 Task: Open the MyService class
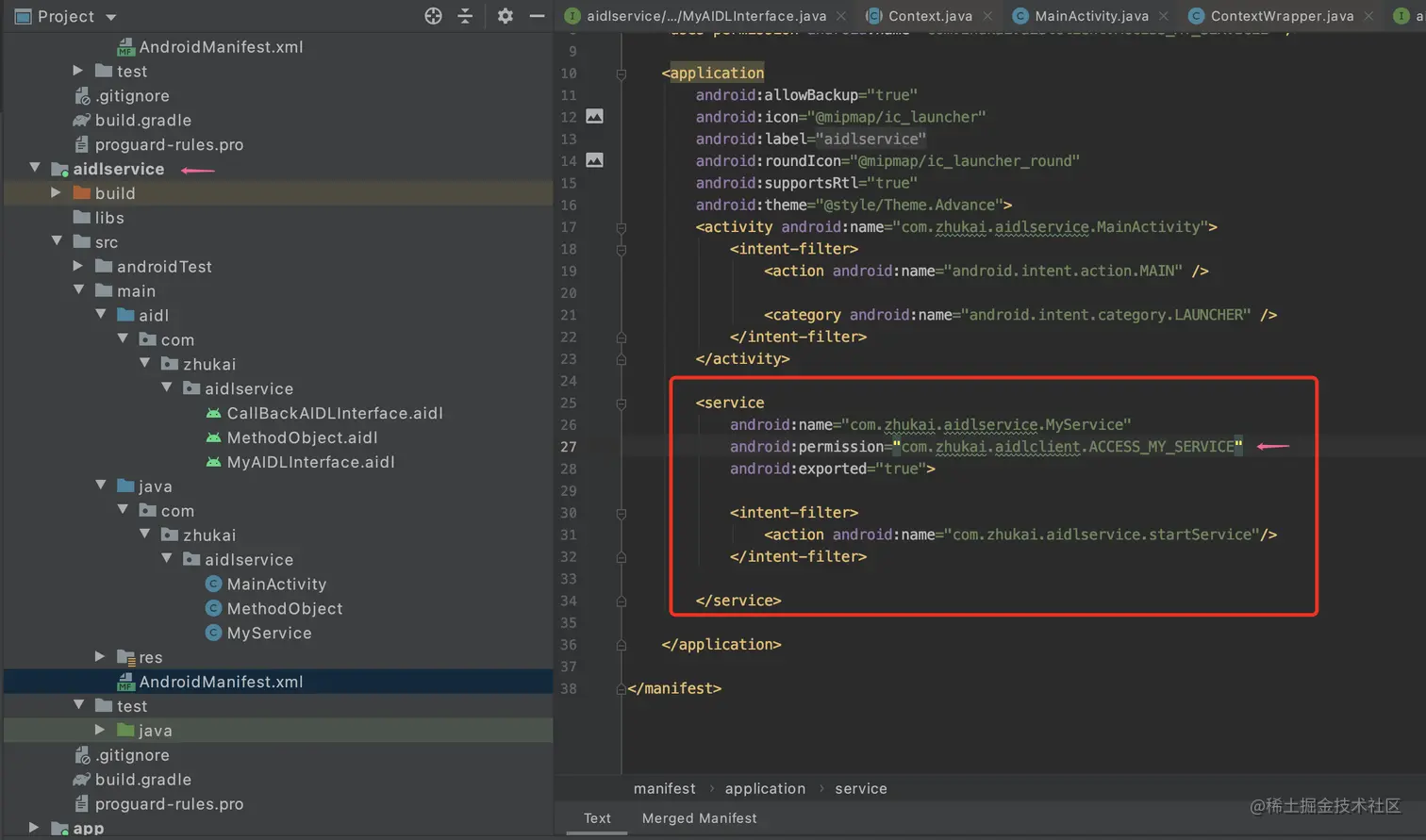click(269, 634)
